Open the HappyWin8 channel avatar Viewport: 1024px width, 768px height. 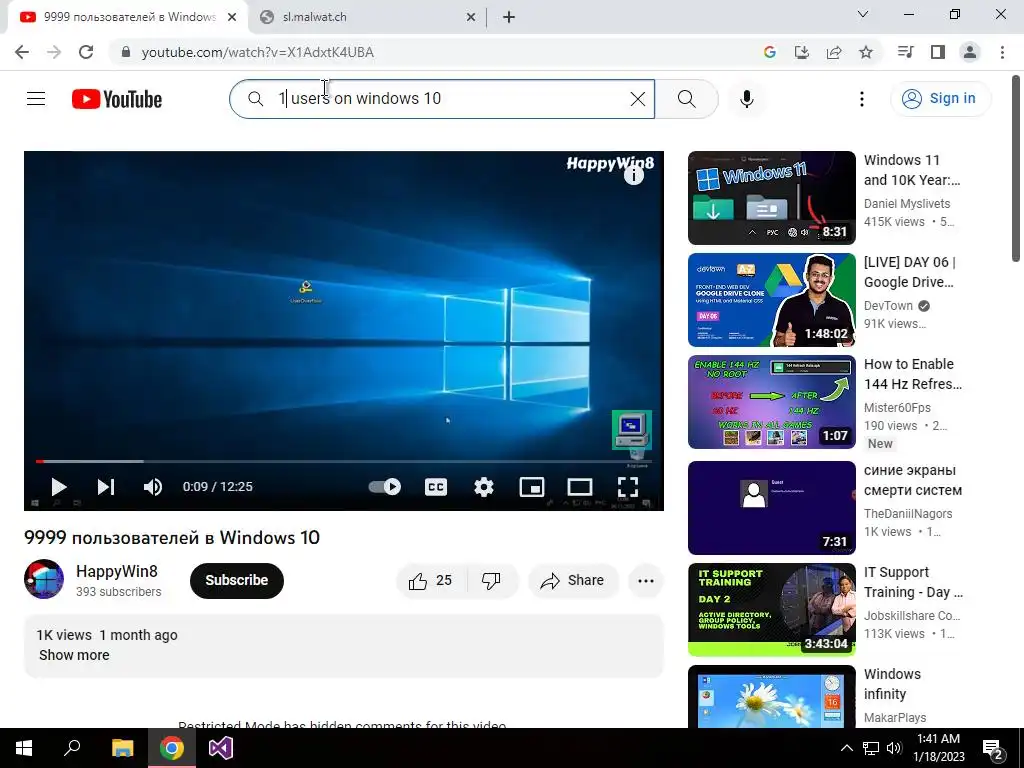(x=44, y=579)
